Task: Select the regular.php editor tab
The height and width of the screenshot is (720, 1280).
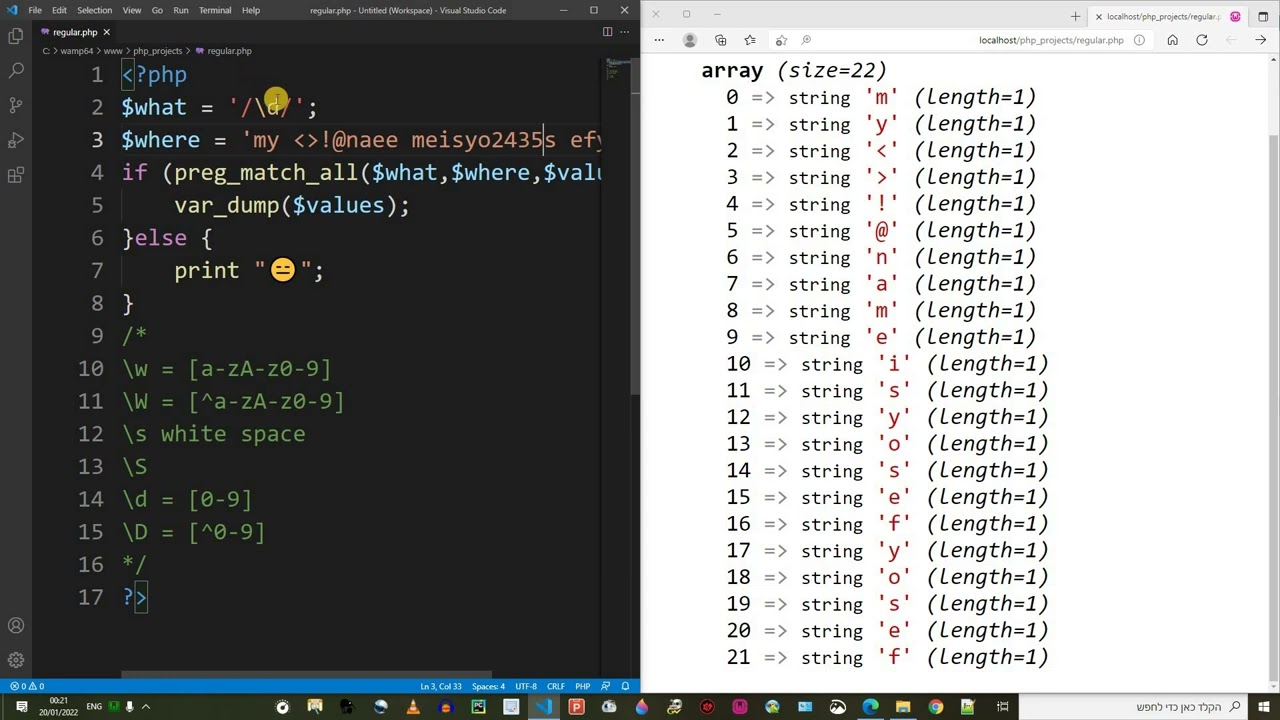Action: click(76, 32)
